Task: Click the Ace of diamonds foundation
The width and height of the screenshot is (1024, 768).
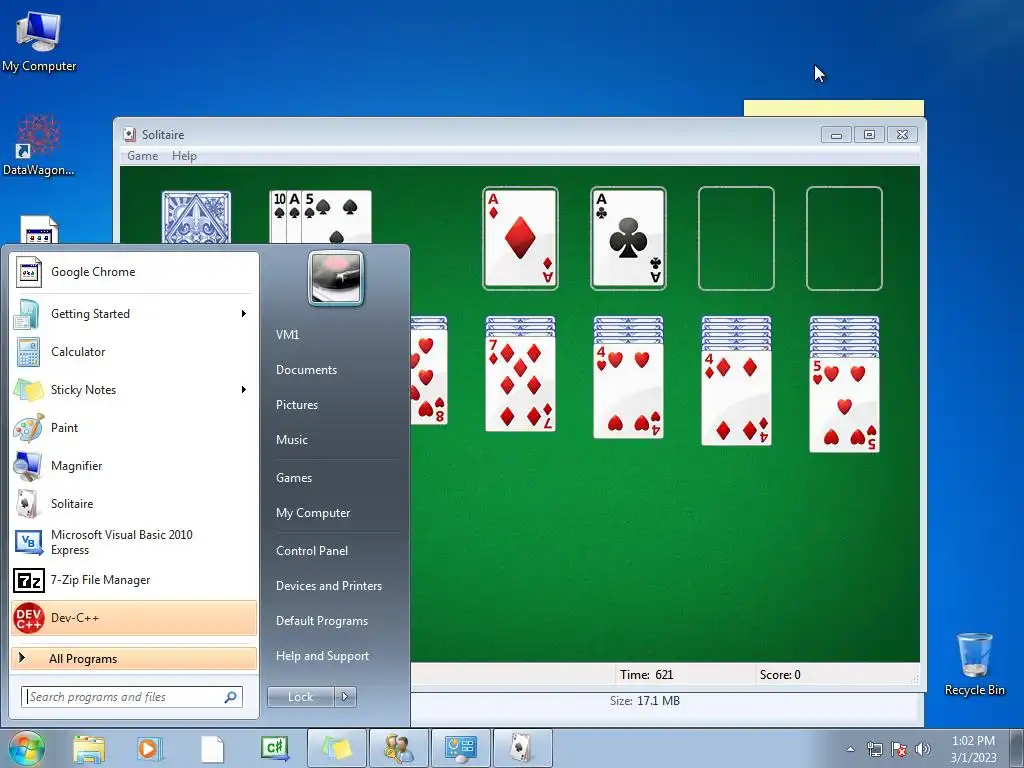Action: click(x=520, y=238)
